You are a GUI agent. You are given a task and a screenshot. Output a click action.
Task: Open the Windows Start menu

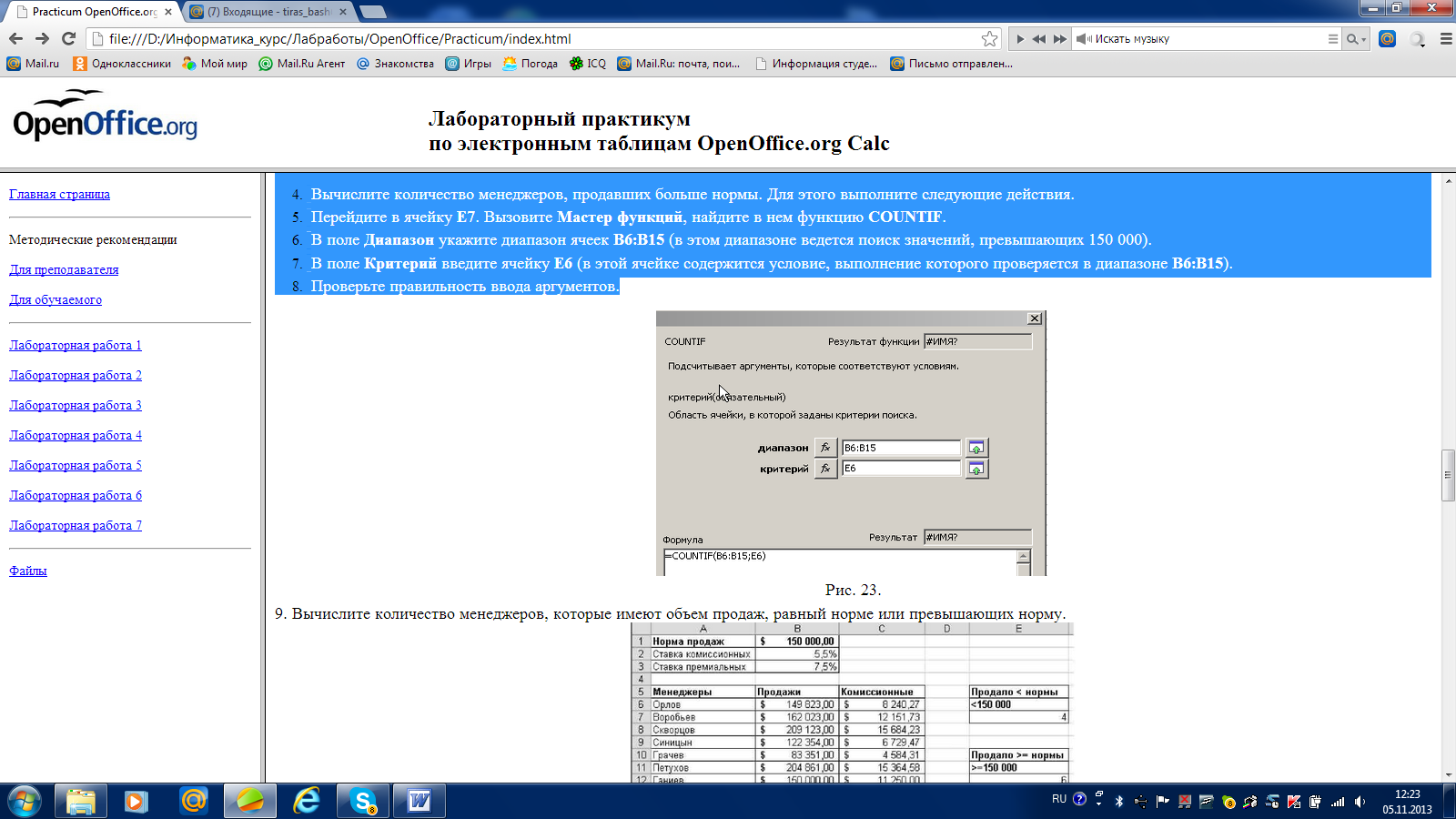[x=24, y=801]
